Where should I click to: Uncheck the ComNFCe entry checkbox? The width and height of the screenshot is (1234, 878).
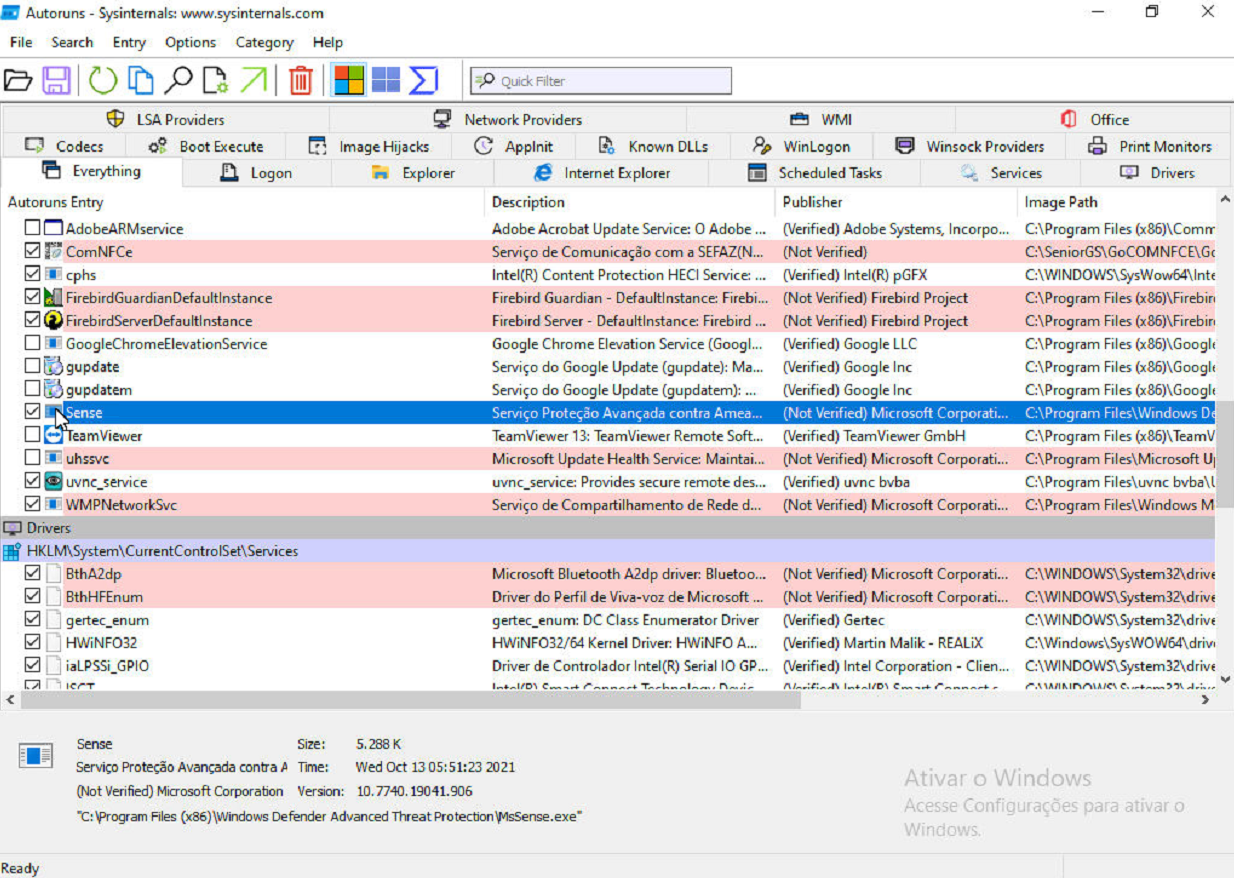[x=32, y=252]
